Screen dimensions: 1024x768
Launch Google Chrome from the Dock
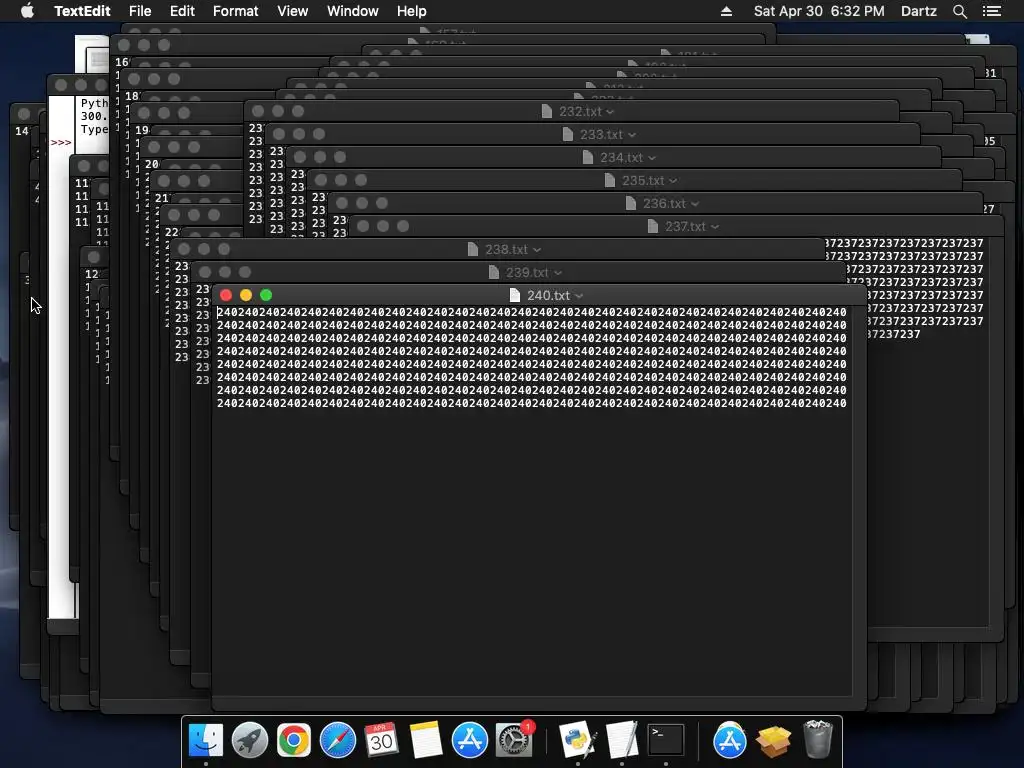(x=293, y=740)
